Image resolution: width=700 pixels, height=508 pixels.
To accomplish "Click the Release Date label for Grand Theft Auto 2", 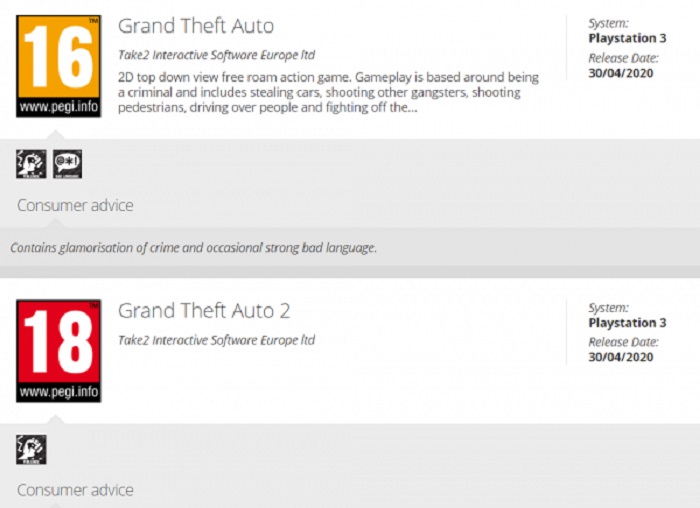I will click(622, 342).
